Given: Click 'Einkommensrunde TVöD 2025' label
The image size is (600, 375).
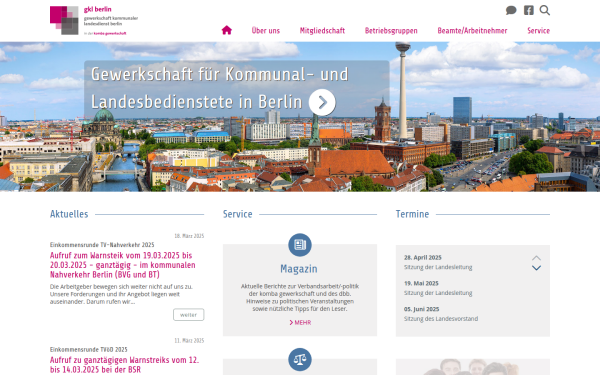Looking at the screenshot, I should coord(88,349).
